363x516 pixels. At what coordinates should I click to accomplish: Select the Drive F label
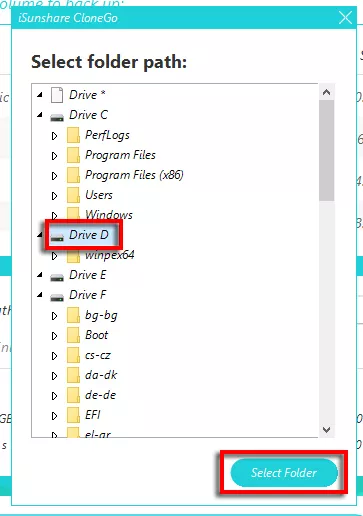pos(88,295)
